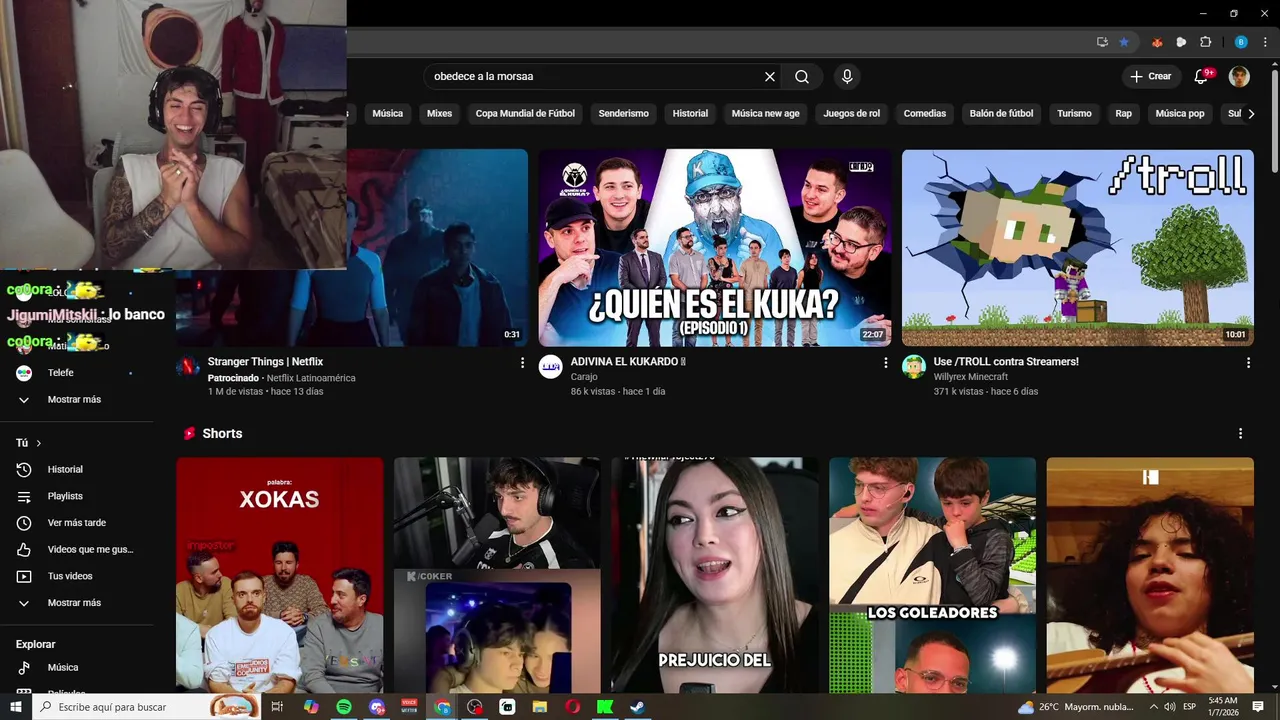Select the Historial chip

click(690, 114)
